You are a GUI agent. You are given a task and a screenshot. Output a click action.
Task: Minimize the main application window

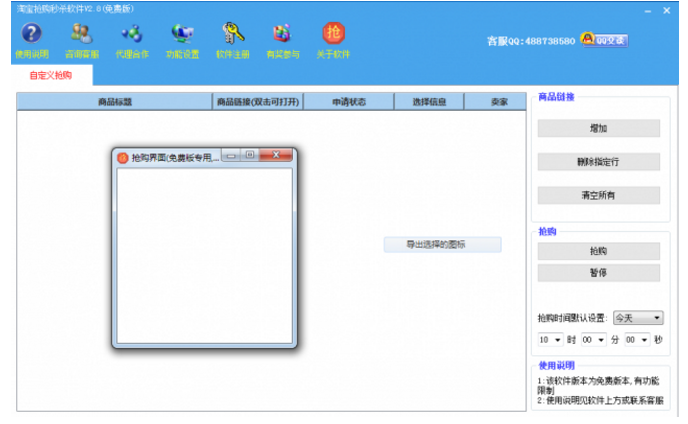(x=648, y=11)
